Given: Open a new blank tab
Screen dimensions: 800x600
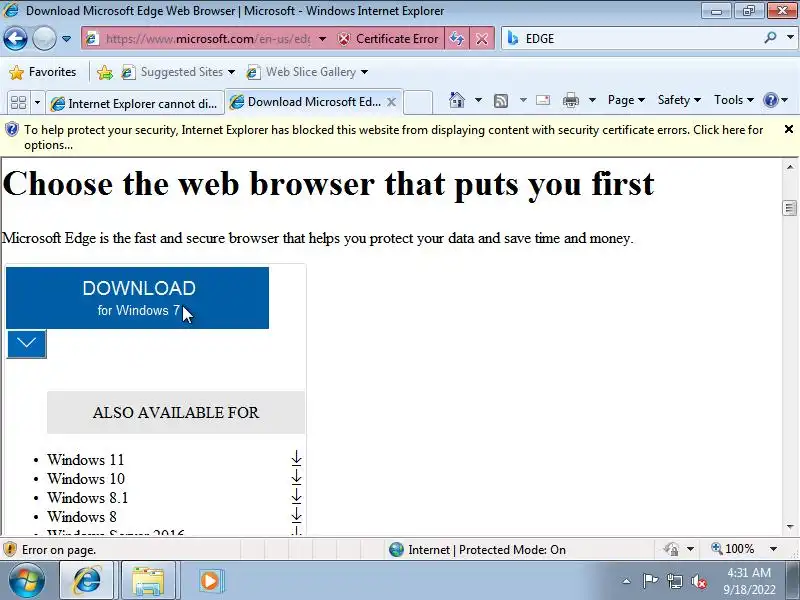Looking at the screenshot, I should (x=418, y=102).
